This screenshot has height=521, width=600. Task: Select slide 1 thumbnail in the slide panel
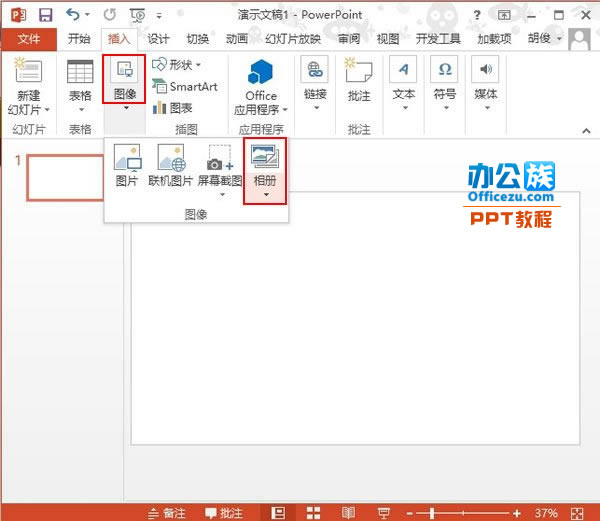[65, 177]
